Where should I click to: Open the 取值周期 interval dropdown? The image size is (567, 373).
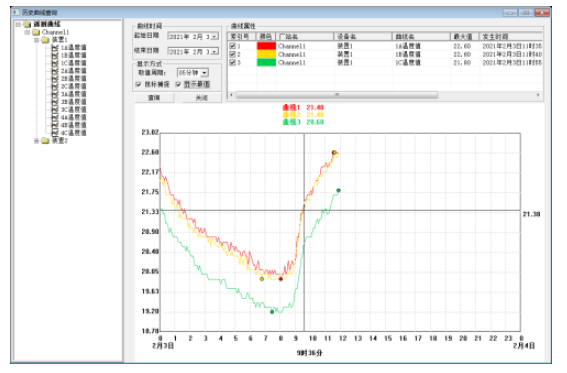204,73
